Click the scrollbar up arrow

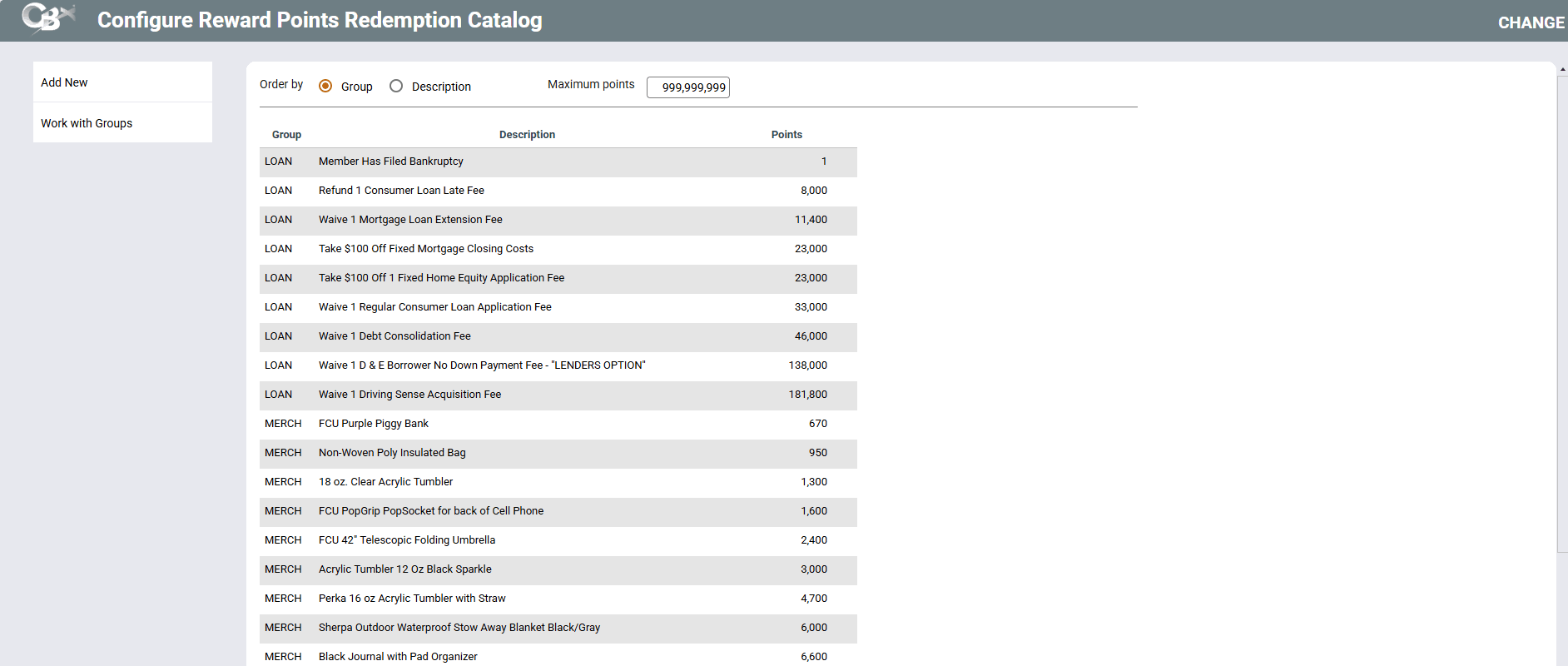[1562, 69]
